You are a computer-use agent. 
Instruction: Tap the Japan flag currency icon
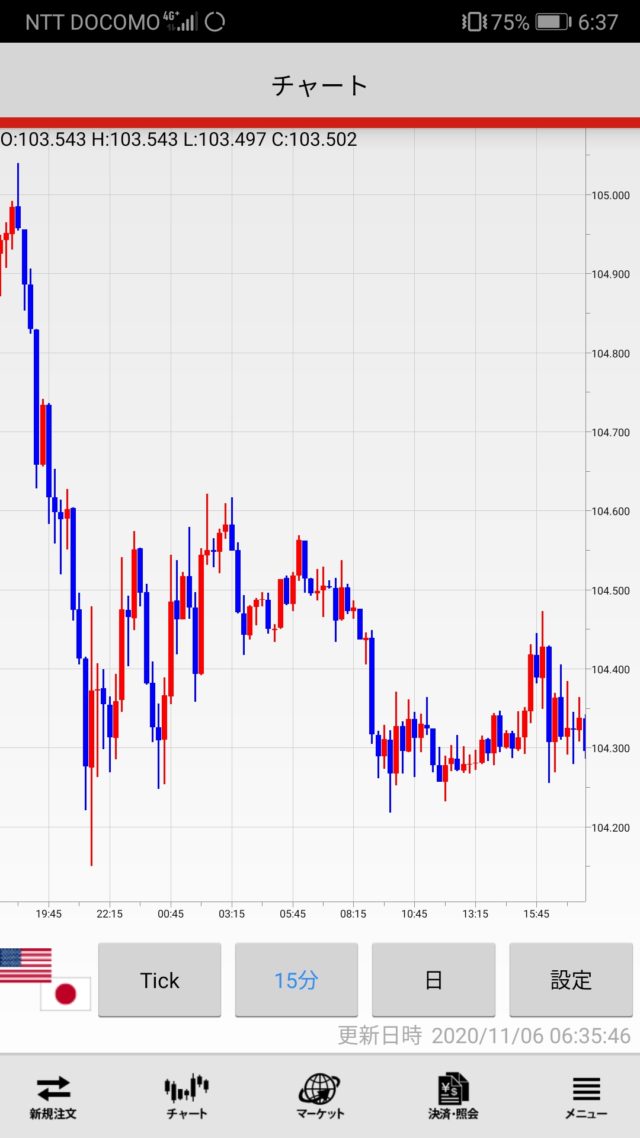(x=65, y=993)
